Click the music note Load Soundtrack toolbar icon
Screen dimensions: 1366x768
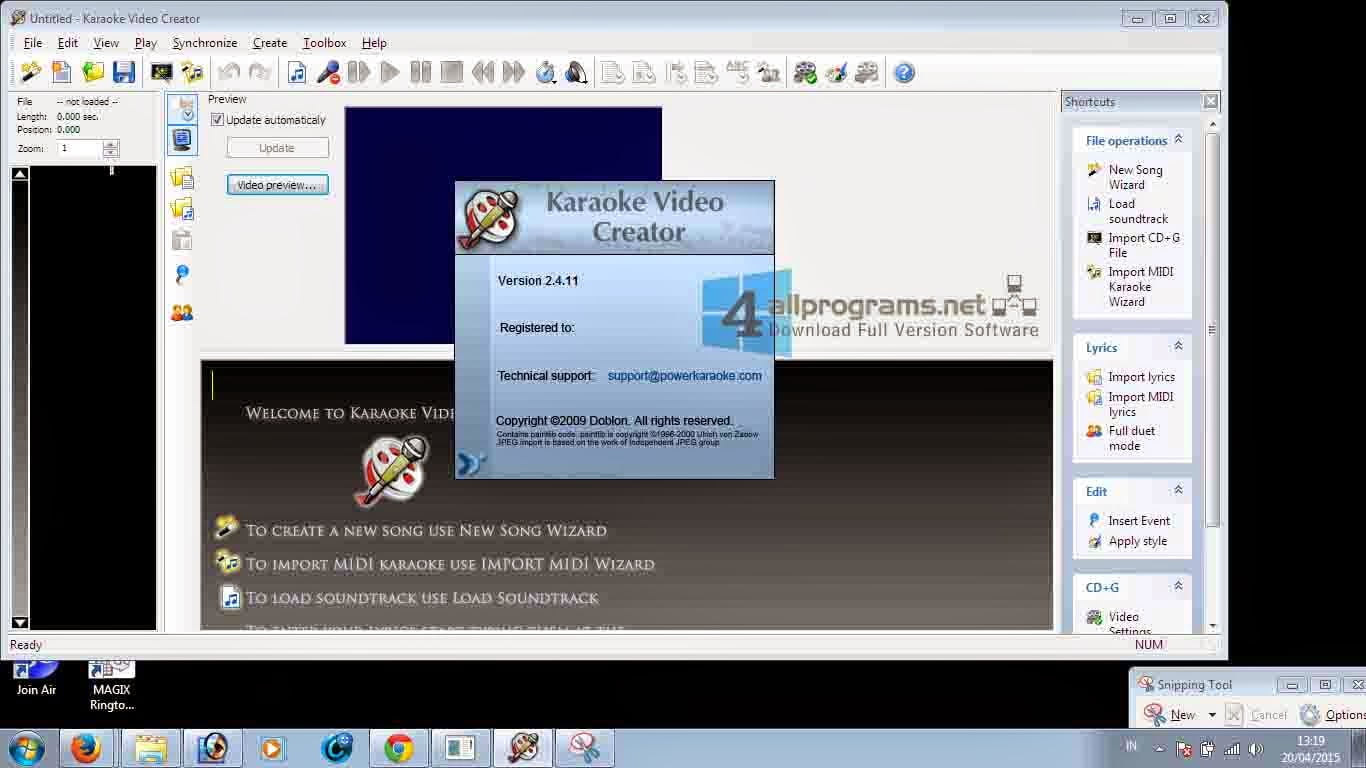point(297,72)
